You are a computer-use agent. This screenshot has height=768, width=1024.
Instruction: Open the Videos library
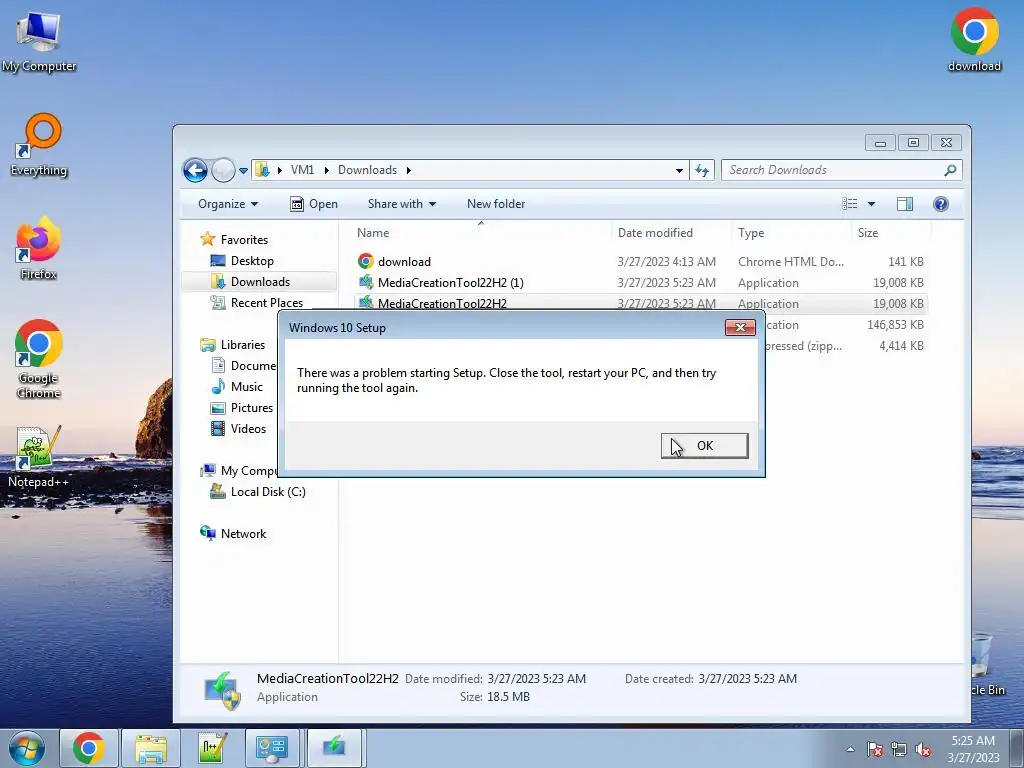point(248,428)
